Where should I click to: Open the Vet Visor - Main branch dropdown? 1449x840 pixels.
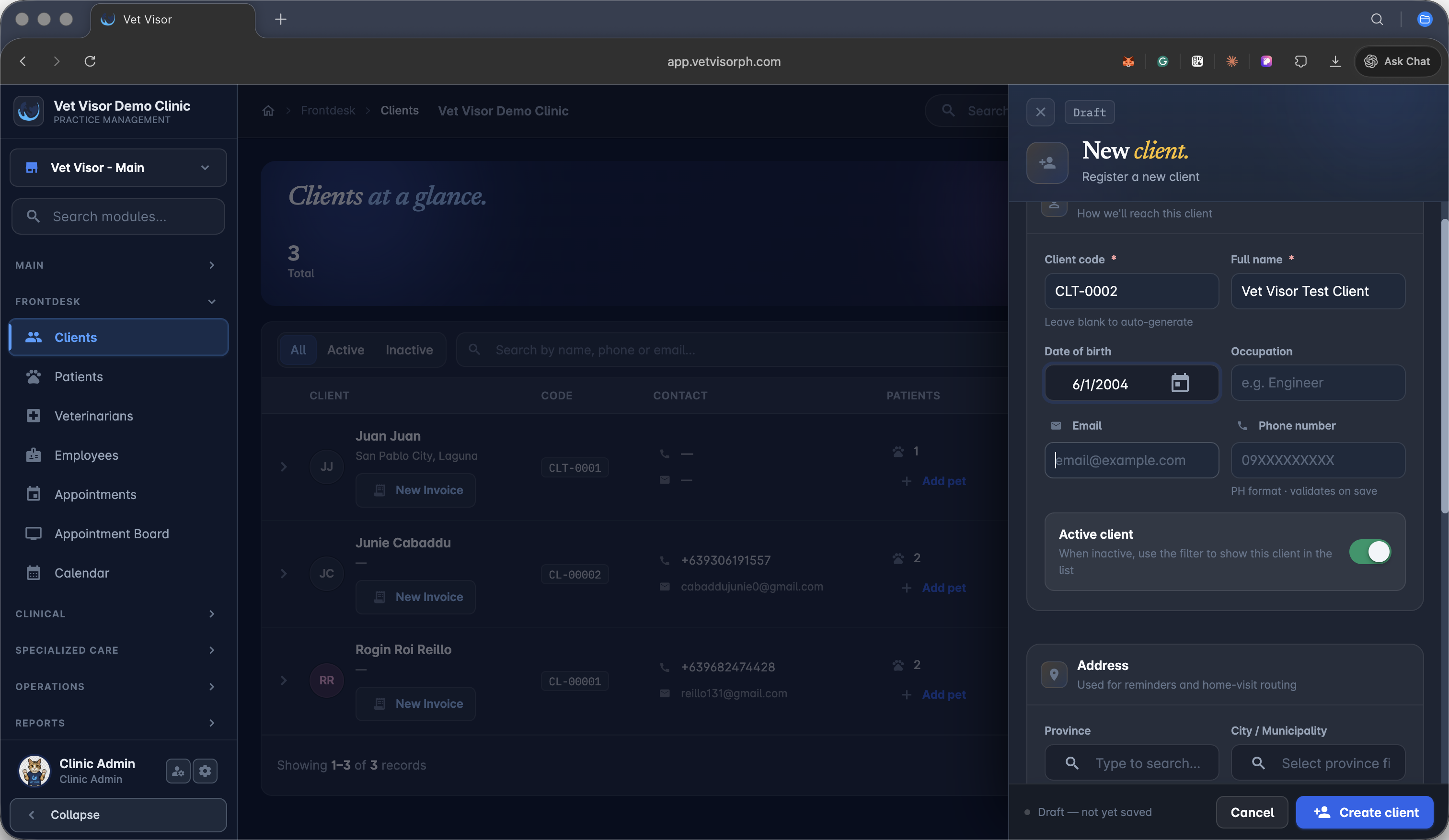point(118,168)
